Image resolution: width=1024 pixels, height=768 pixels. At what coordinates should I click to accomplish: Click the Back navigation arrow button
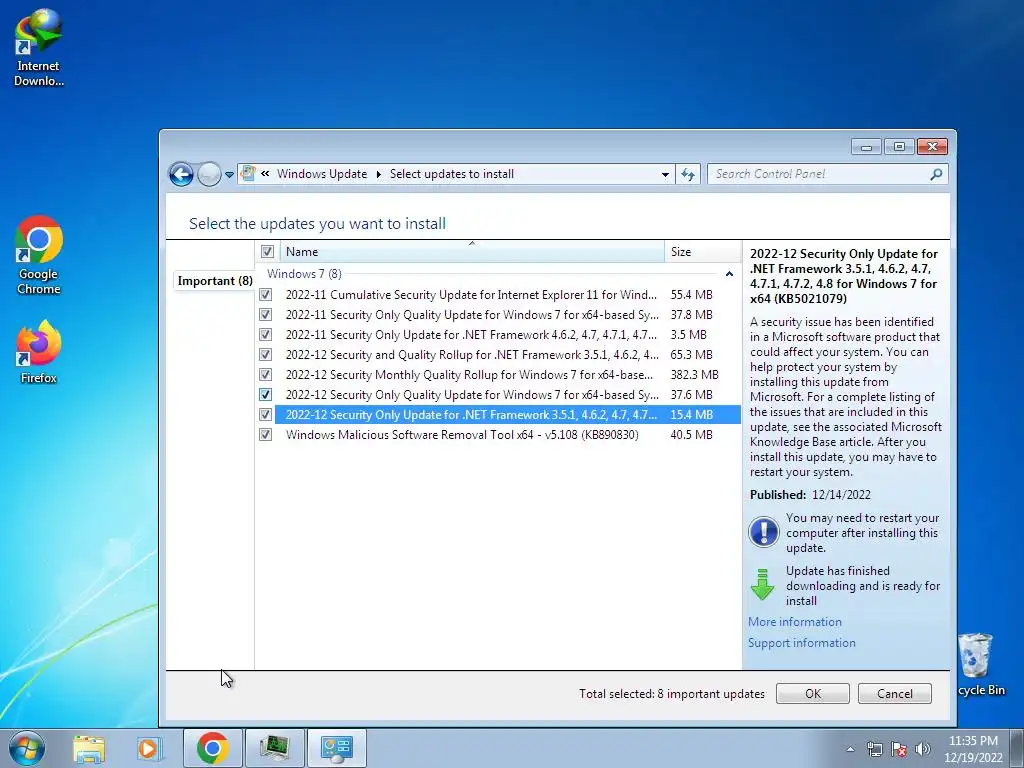tap(181, 174)
